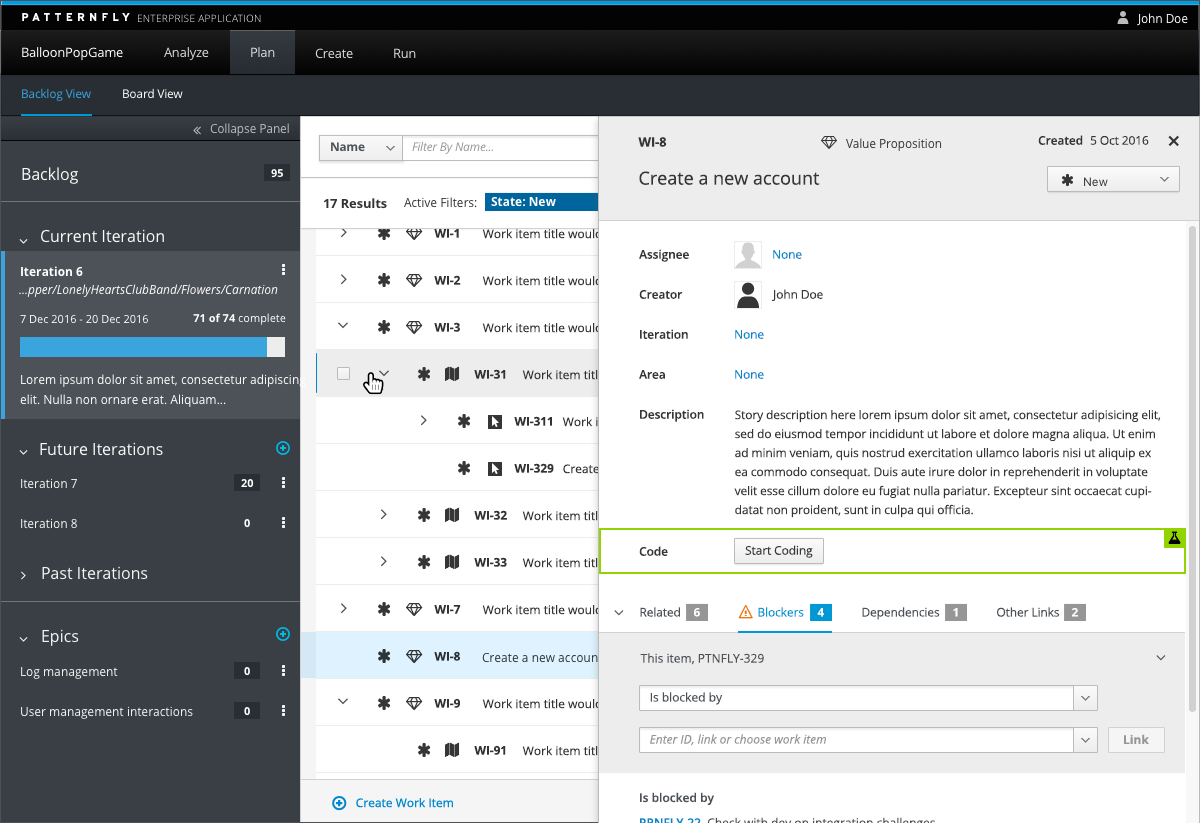The image size is (1200, 823).
Task: Switch to the Related links tab
Action: click(x=673, y=612)
